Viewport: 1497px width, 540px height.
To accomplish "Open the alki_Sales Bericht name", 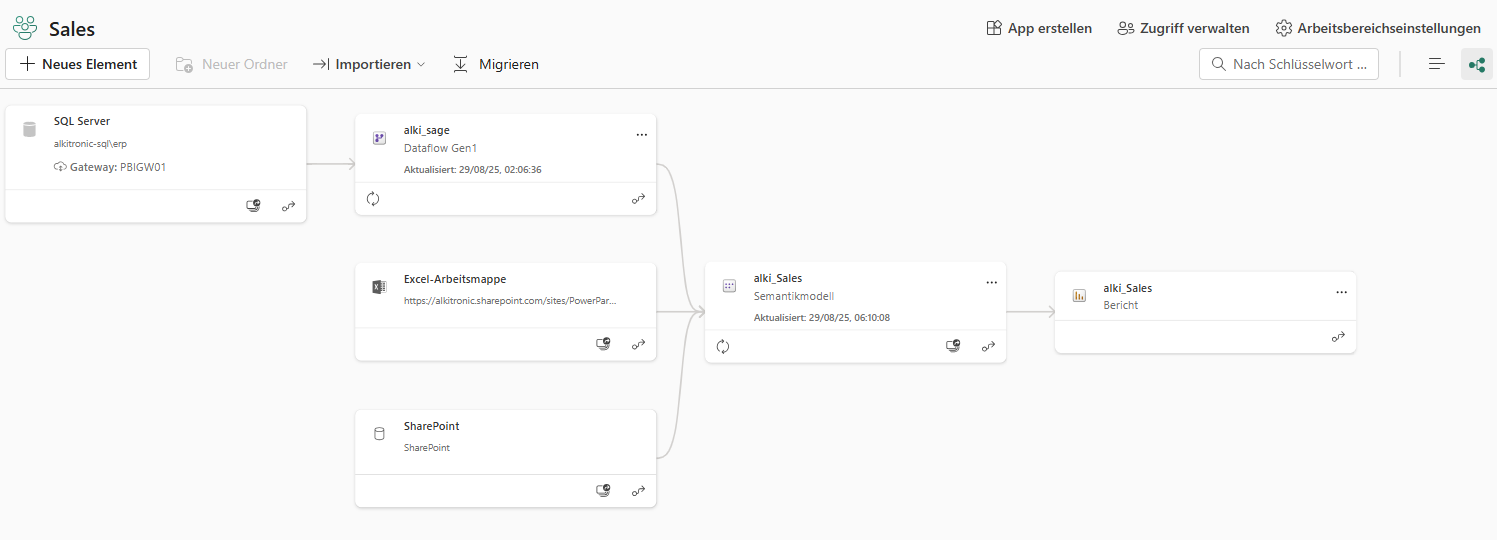I will point(1128,288).
